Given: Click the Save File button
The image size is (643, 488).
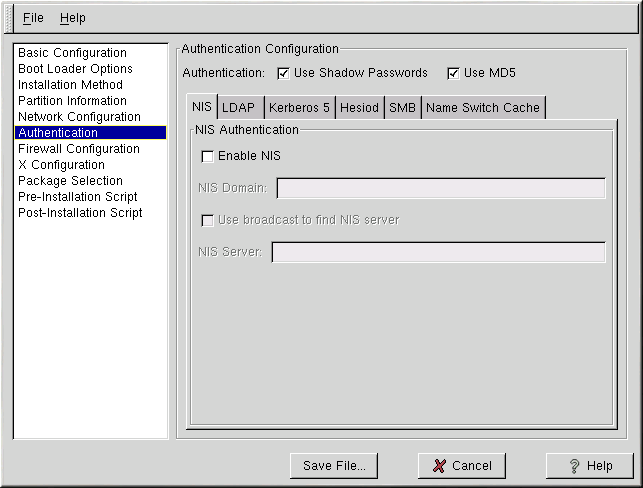Looking at the screenshot, I should (x=334, y=465).
